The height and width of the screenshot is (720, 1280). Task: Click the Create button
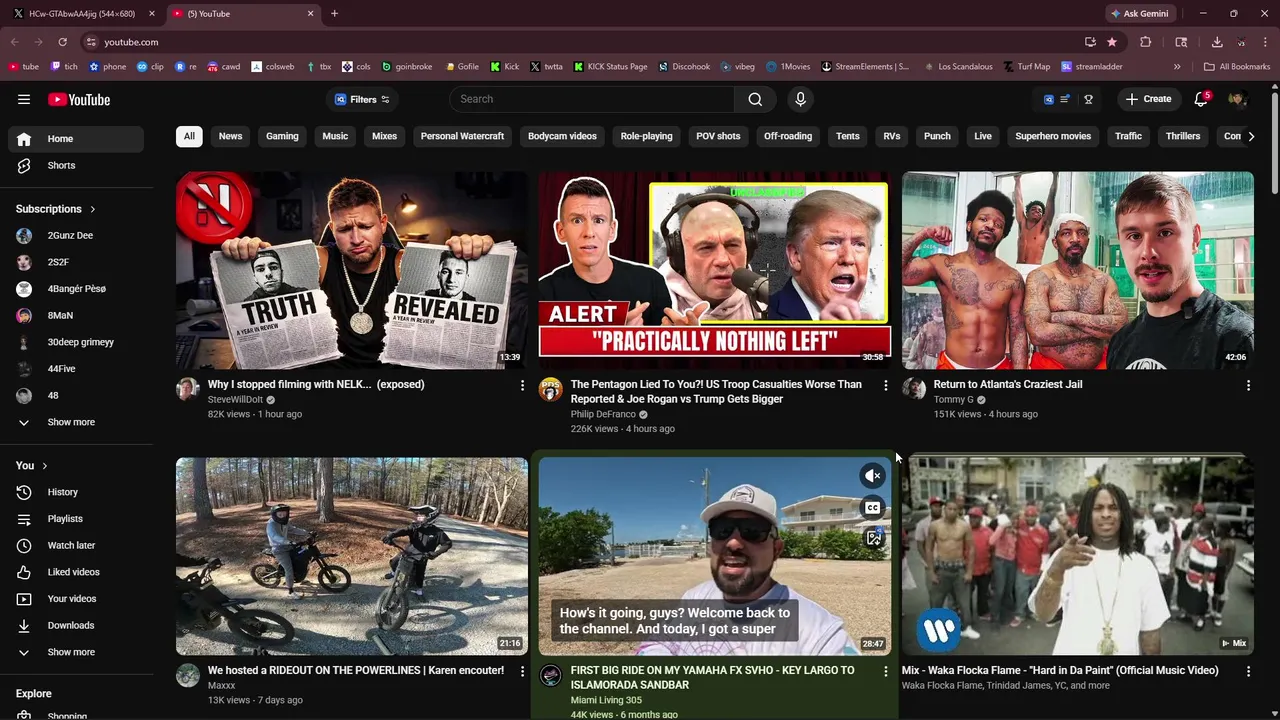1148,99
